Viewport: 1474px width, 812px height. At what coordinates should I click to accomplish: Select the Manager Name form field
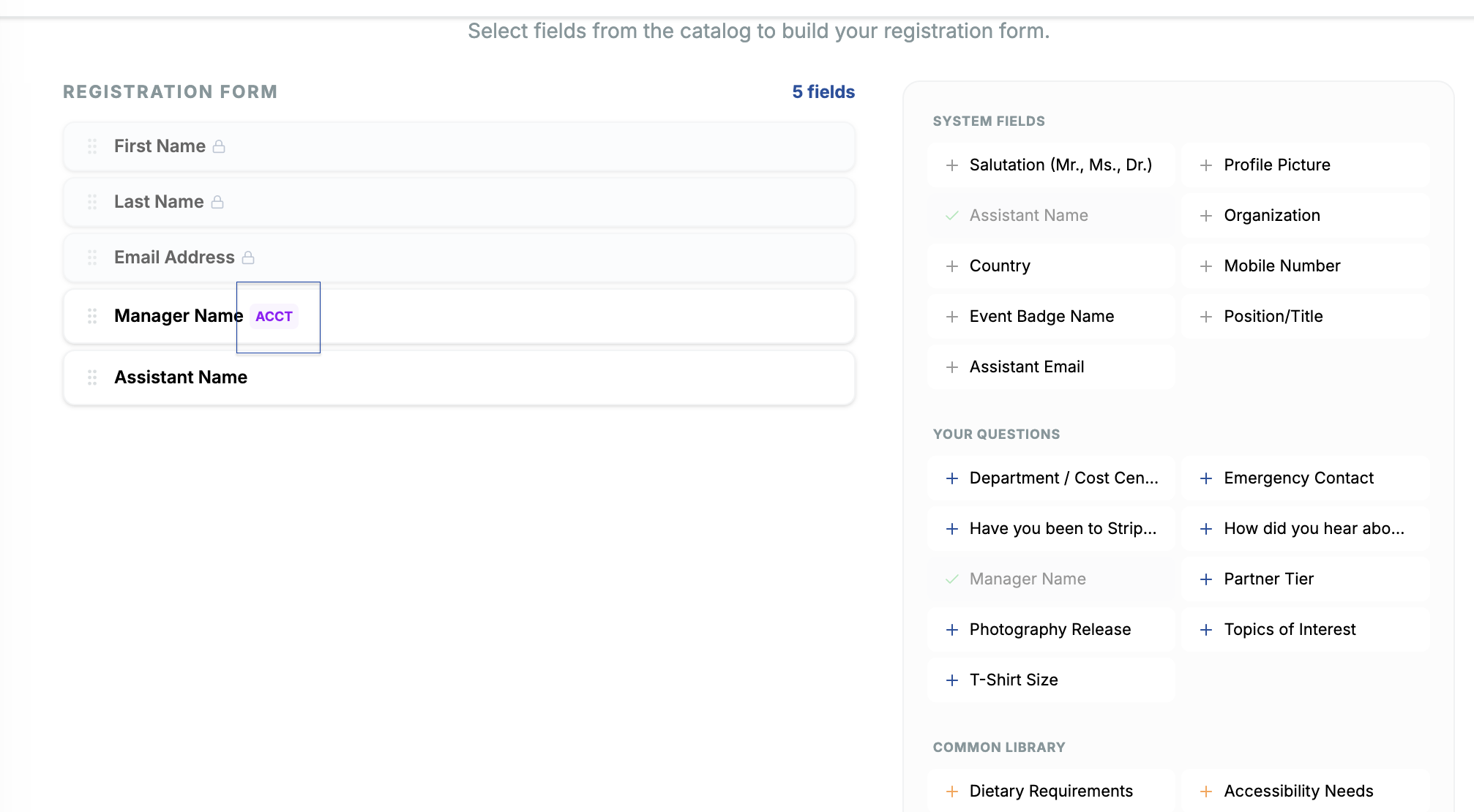459,316
